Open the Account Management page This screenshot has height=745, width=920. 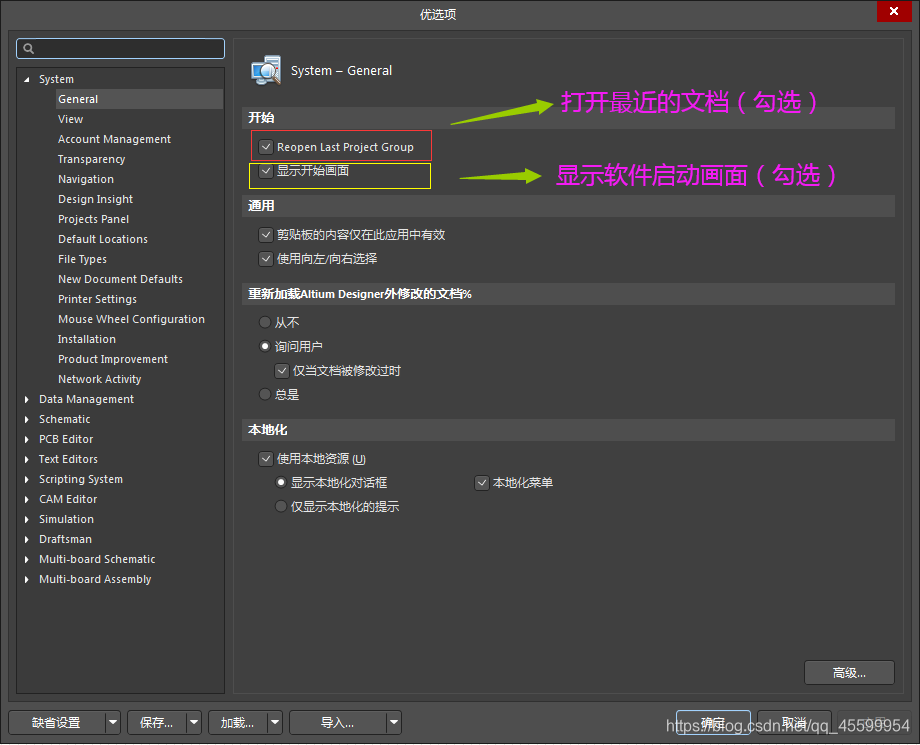pyautogui.click(x=114, y=139)
